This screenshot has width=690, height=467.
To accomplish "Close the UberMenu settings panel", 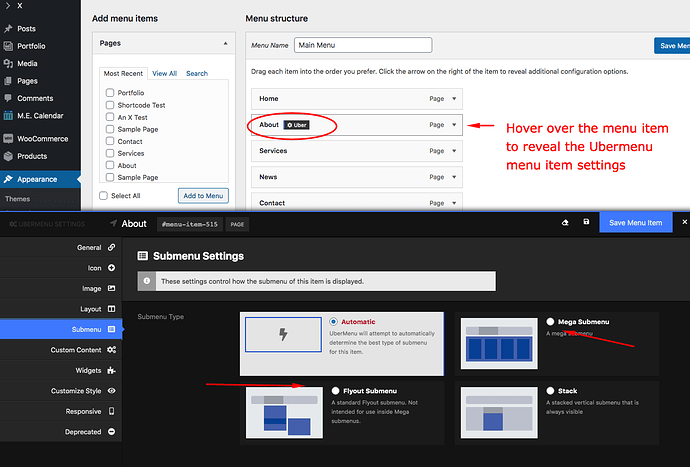I will click(x=684, y=222).
